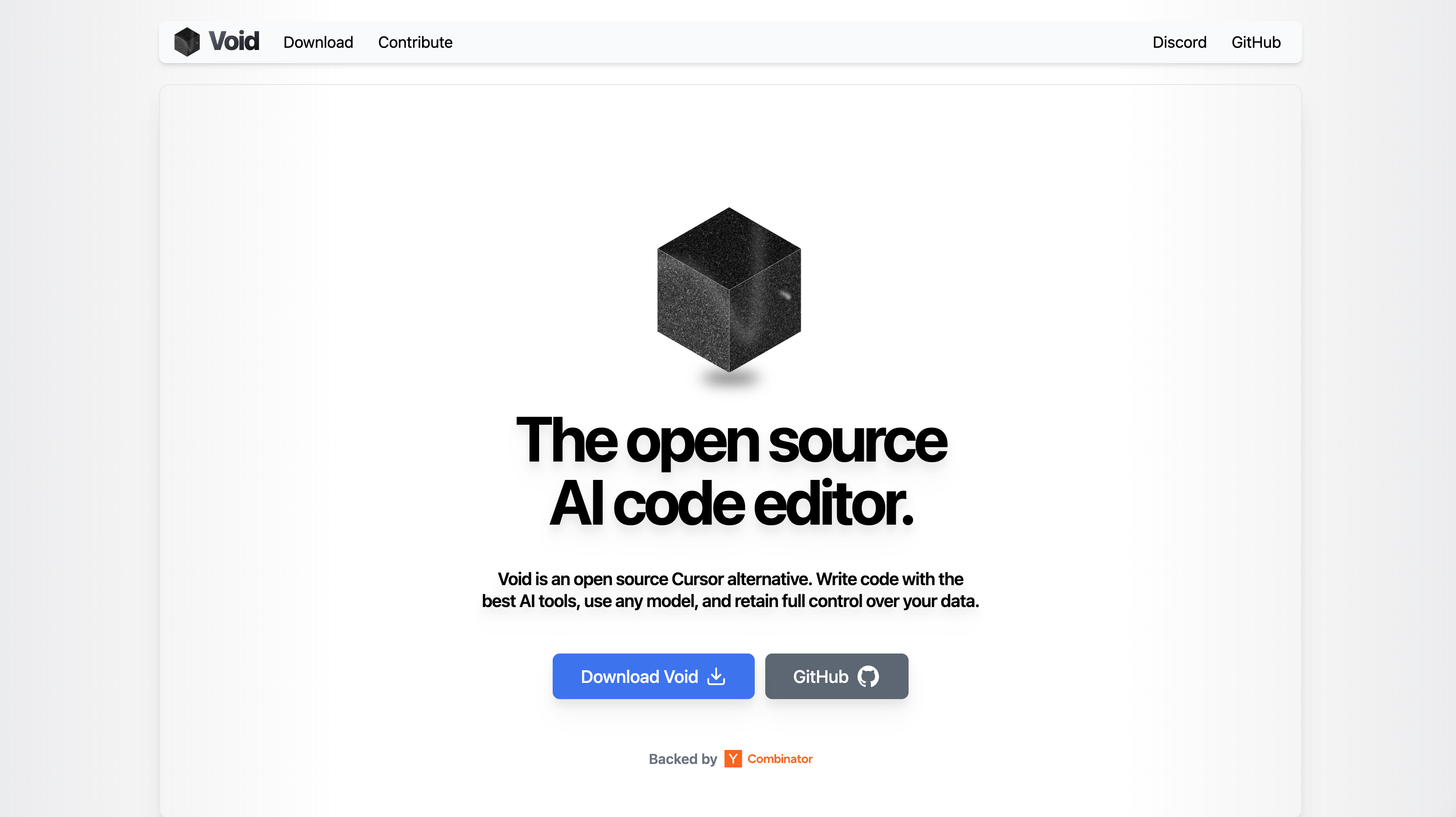Screen dimensions: 1456x817
Task: Go to Discord from the navbar
Action: click(1179, 42)
